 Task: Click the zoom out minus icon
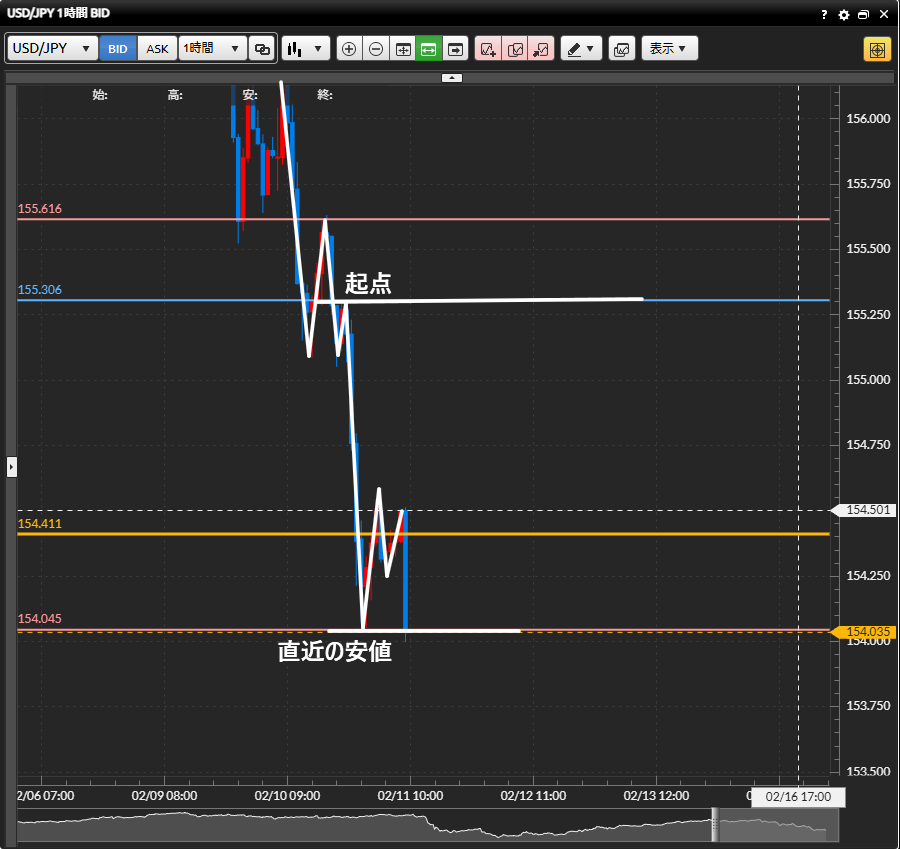pos(376,49)
